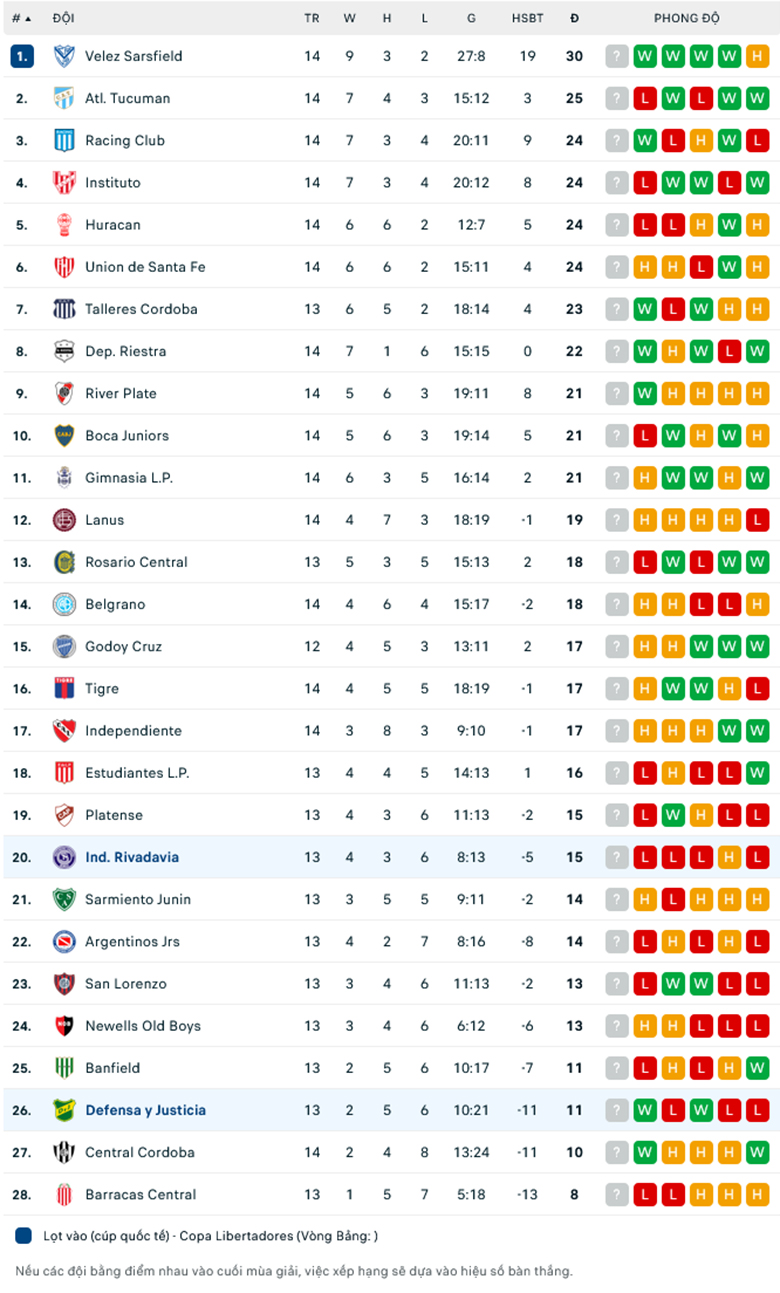Click the San Lorenzo club logo
The height and width of the screenshot is (1293, 780).
[64, 983]
